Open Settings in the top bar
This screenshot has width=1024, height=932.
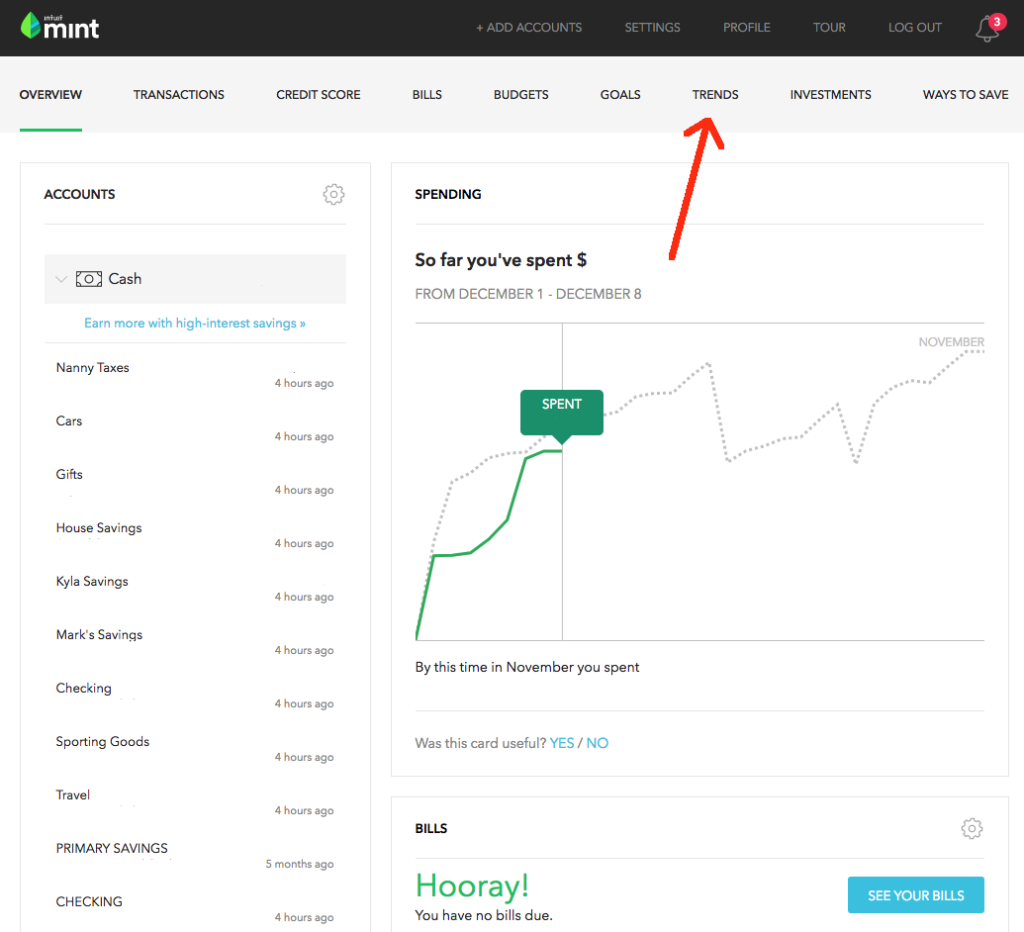pos(652,27)
